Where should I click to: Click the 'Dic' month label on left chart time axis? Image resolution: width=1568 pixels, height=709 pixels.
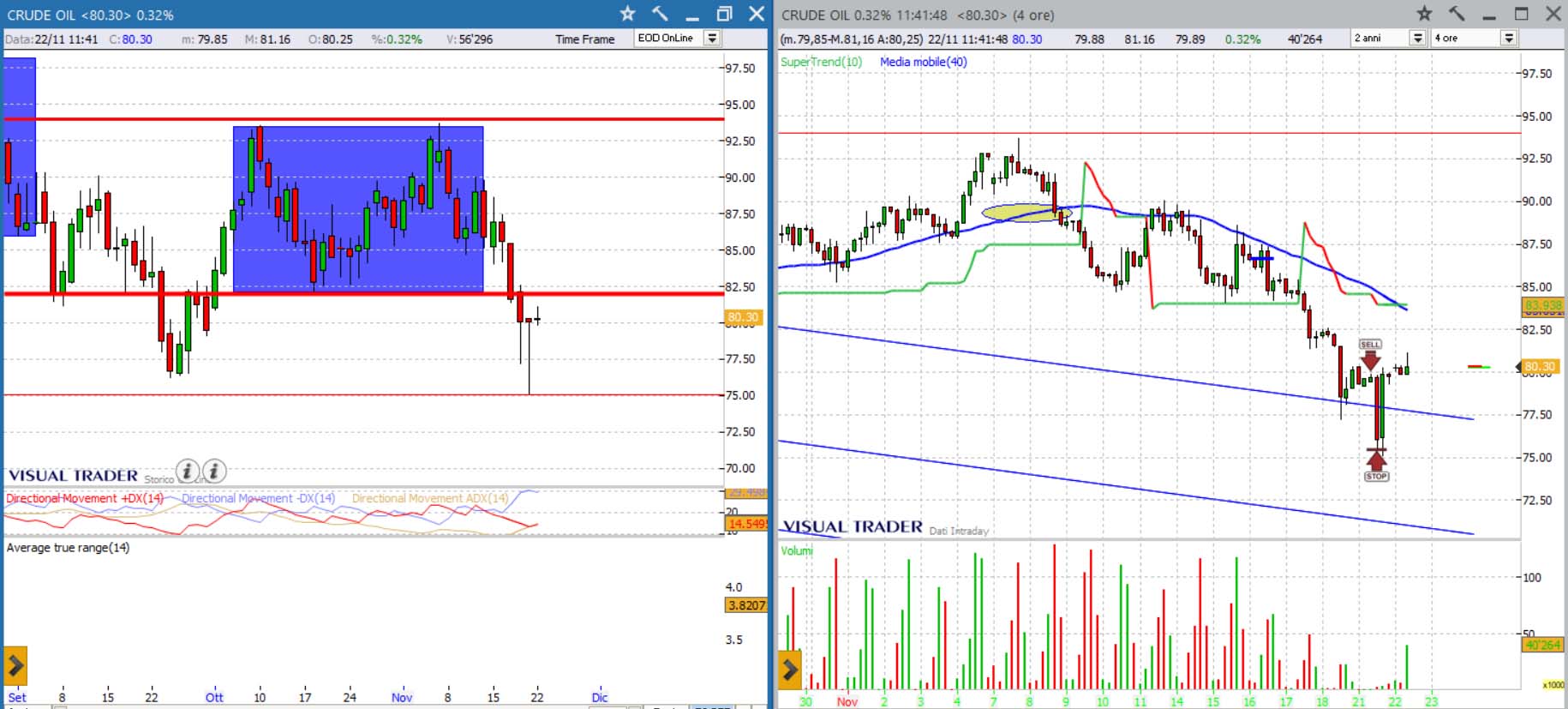coord(600,697)
